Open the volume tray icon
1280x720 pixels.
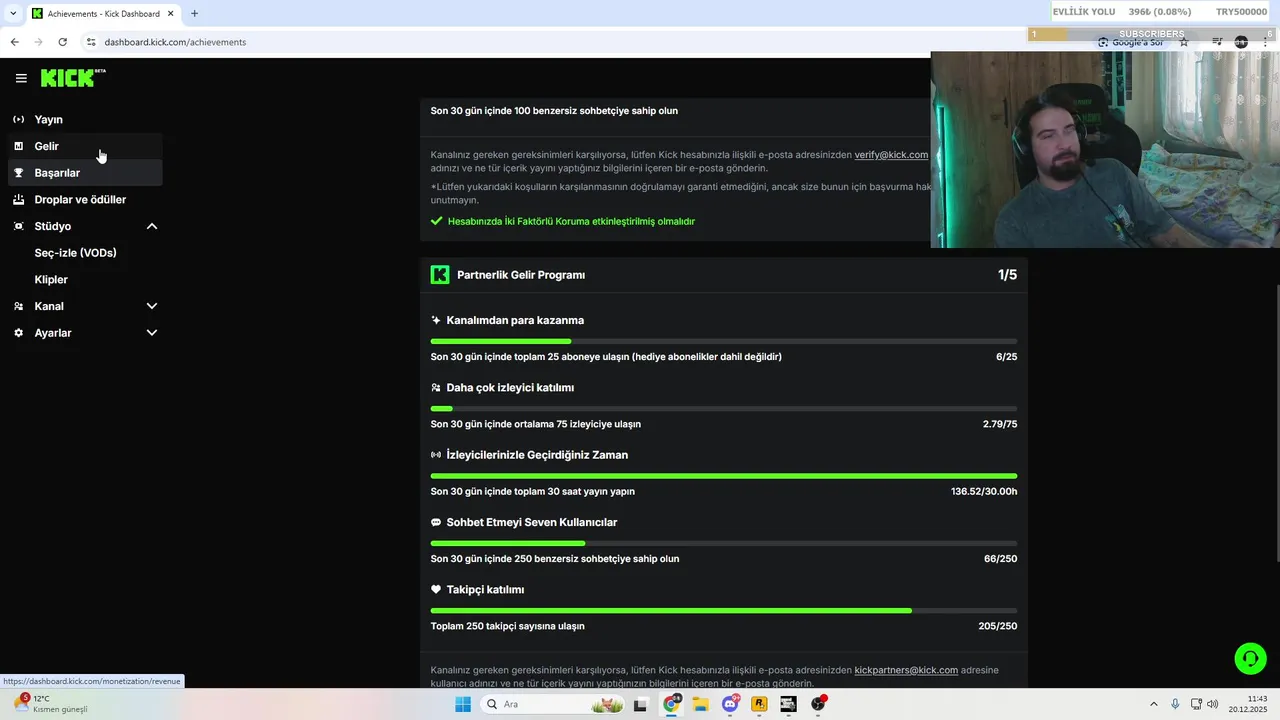(1212, 704)
